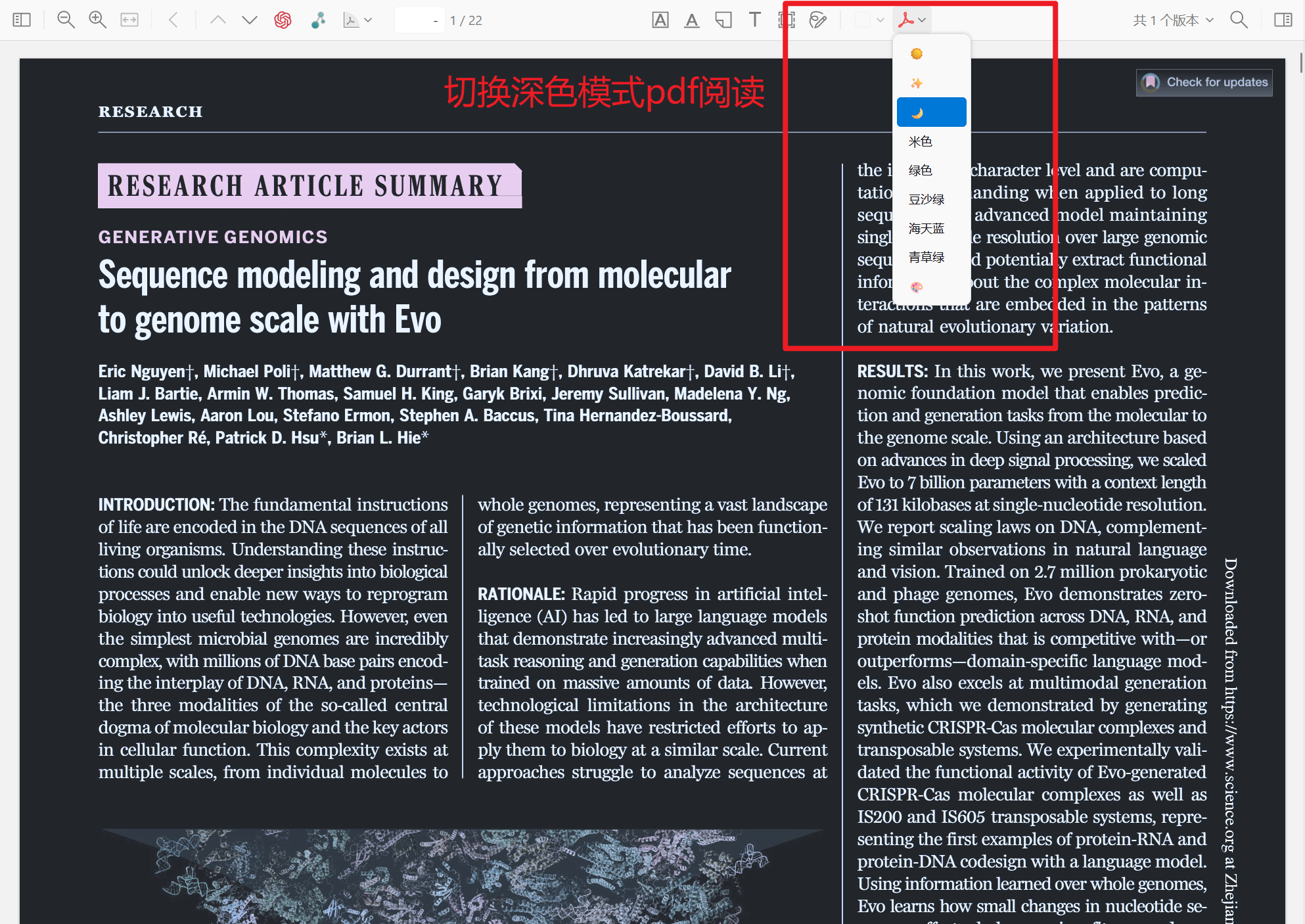
Task: Open the custom color palette option
Action: 917,287
